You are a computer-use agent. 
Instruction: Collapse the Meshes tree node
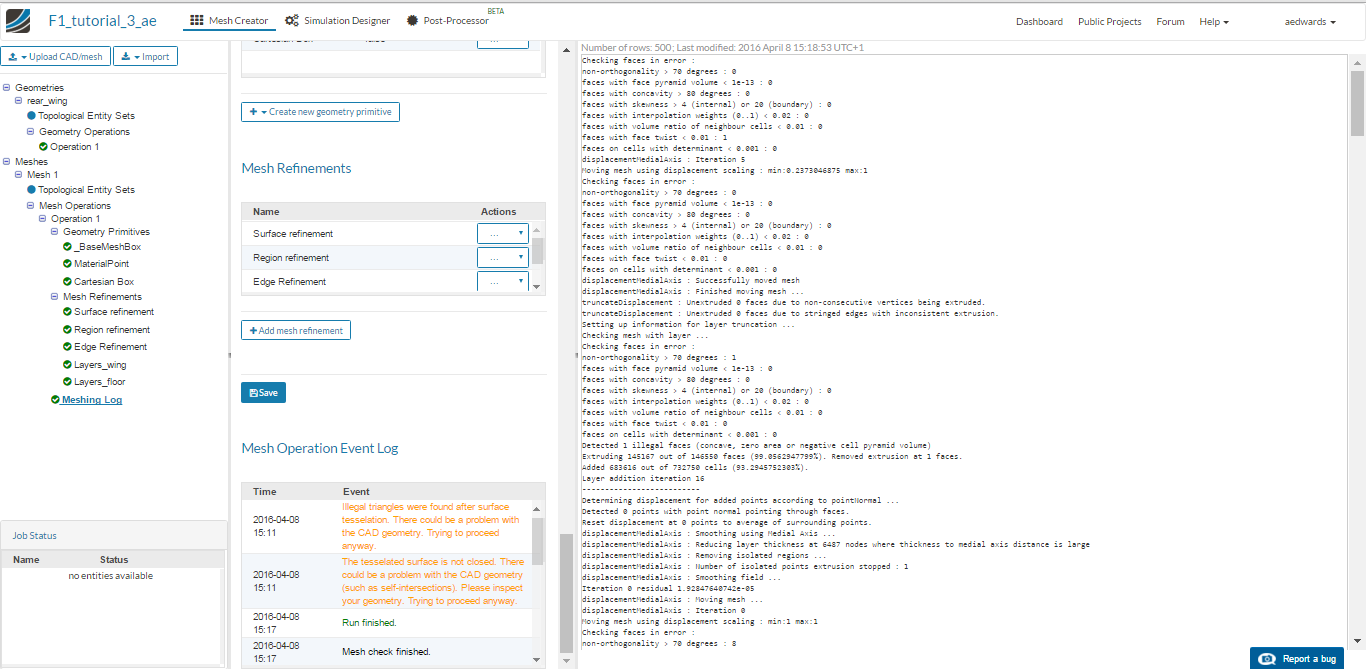click(8, 161)
